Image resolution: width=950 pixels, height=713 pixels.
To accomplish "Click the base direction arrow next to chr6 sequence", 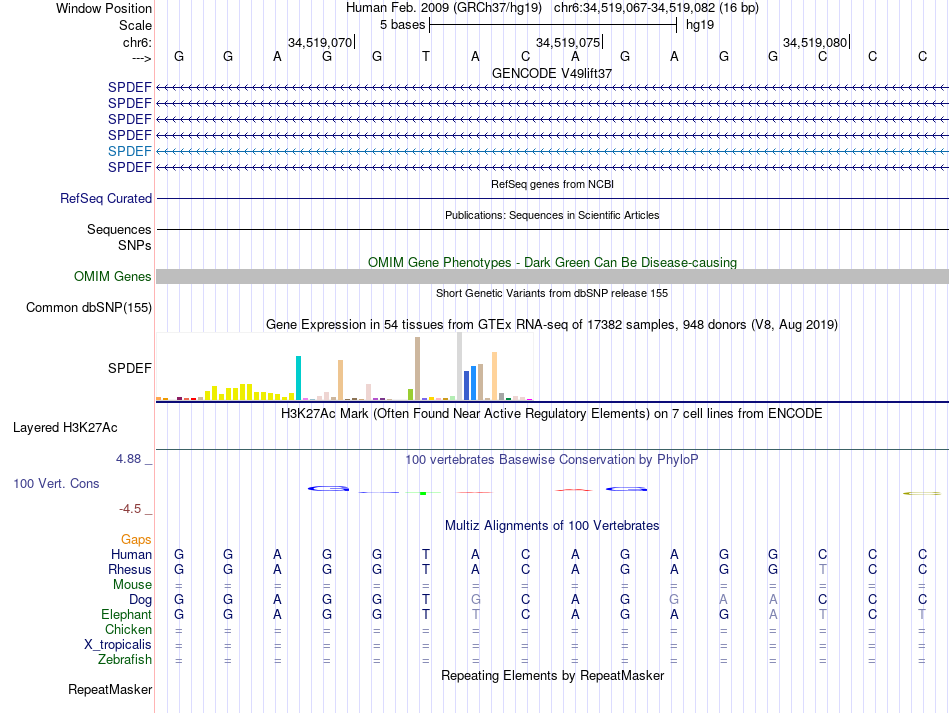I will click(x=142, y=58).
